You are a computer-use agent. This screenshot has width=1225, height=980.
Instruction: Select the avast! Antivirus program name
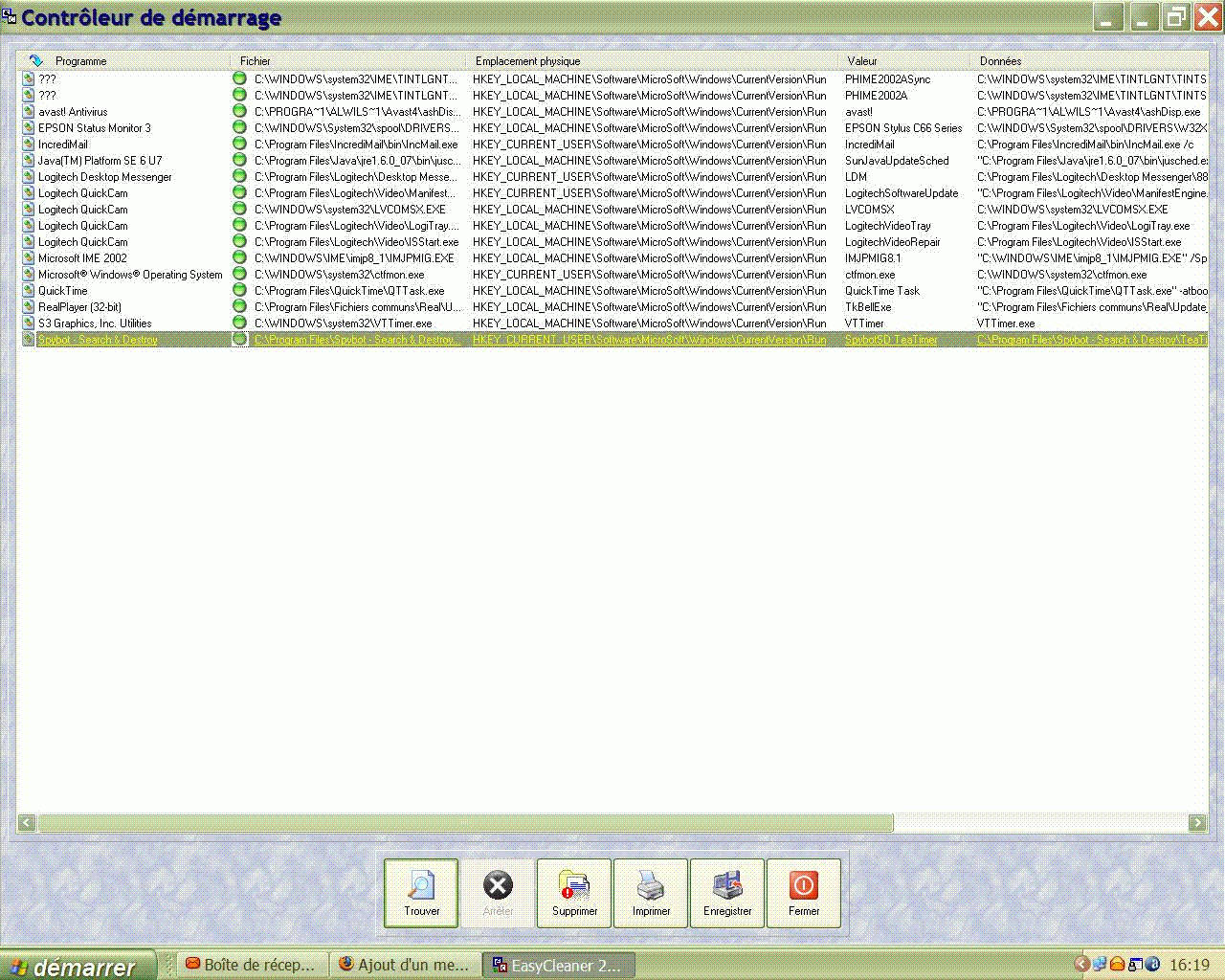click(73, 112)
